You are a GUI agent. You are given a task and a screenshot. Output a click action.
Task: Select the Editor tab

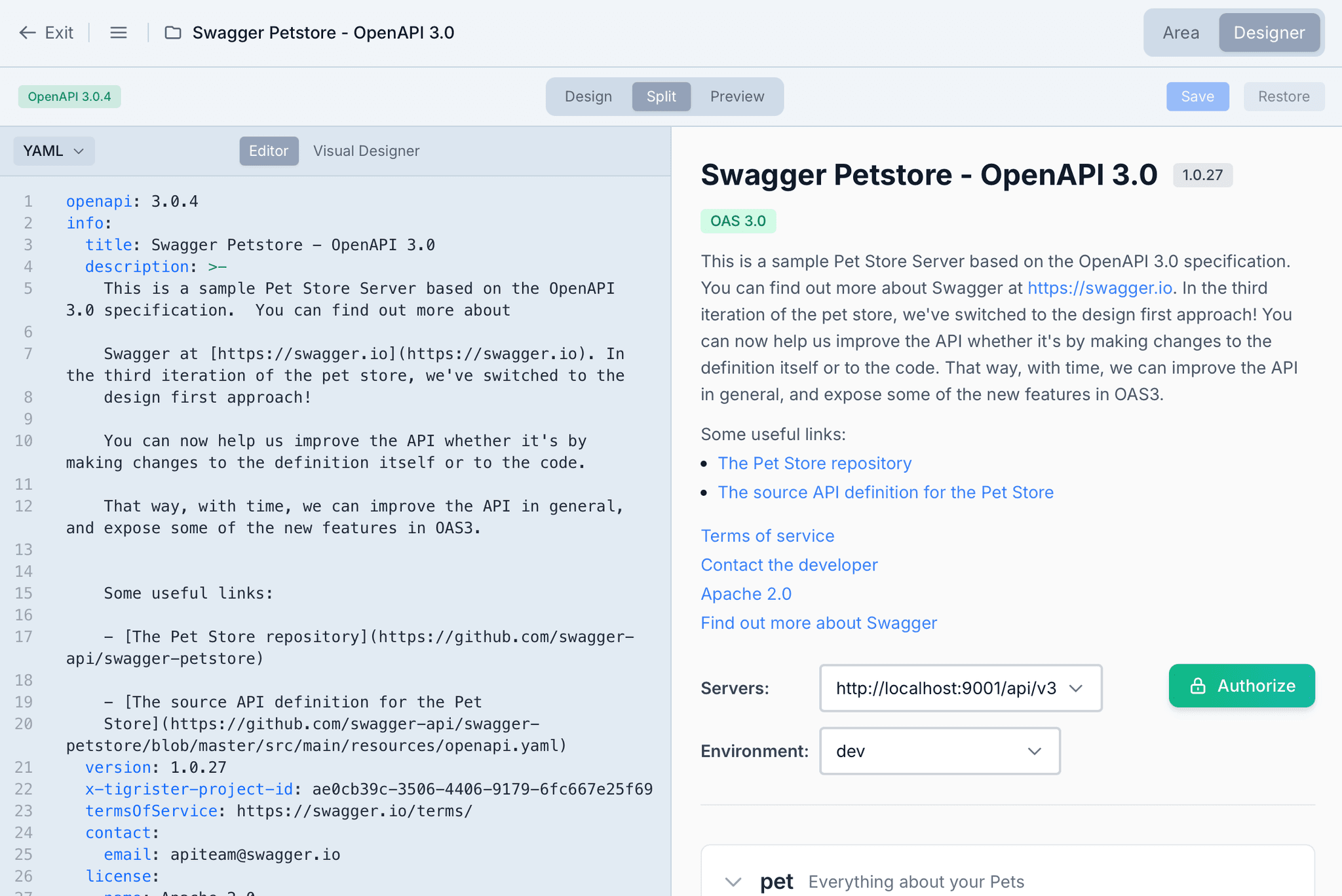coord(269,151)
